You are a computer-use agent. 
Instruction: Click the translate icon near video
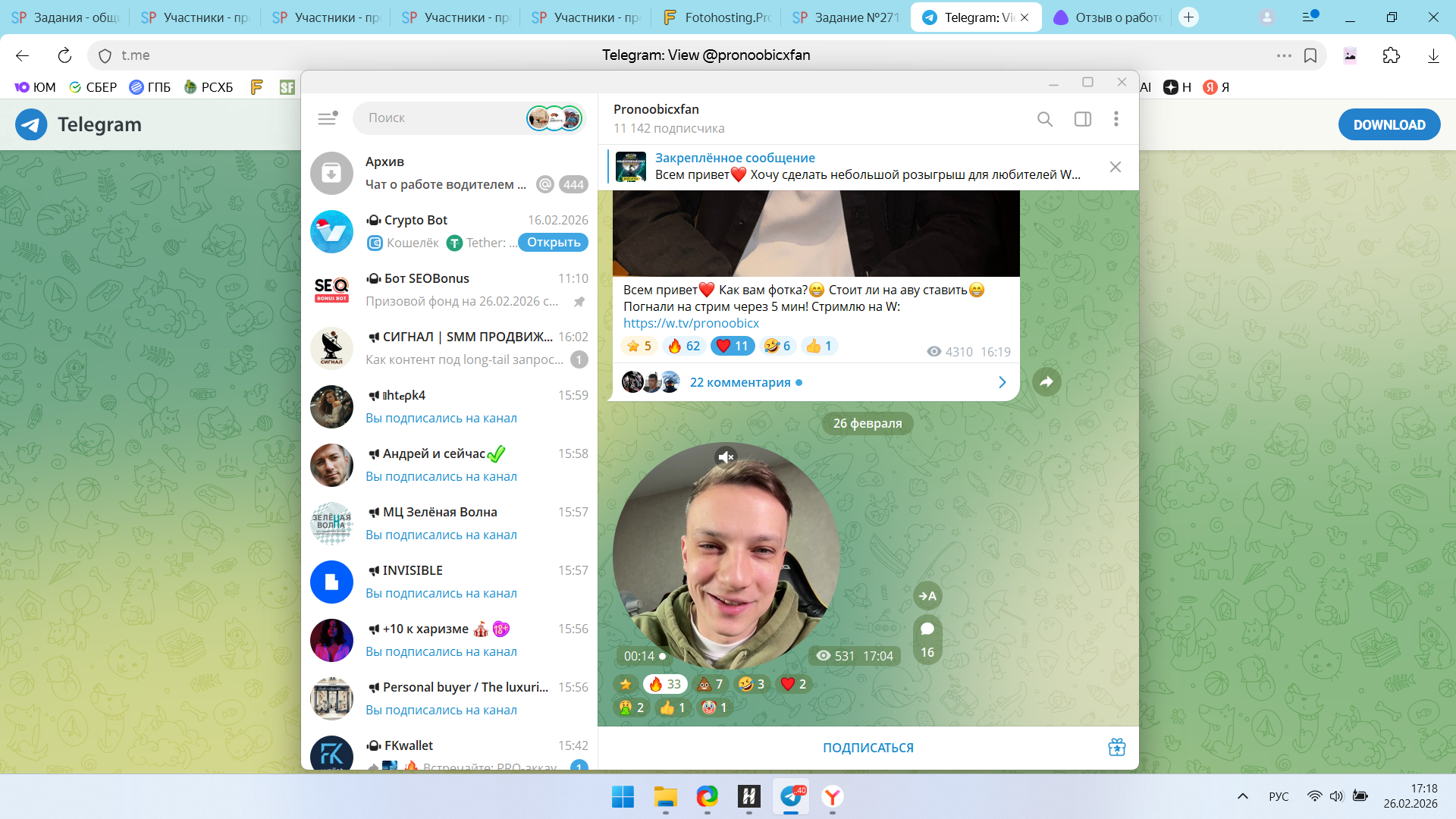pos(927,596)
